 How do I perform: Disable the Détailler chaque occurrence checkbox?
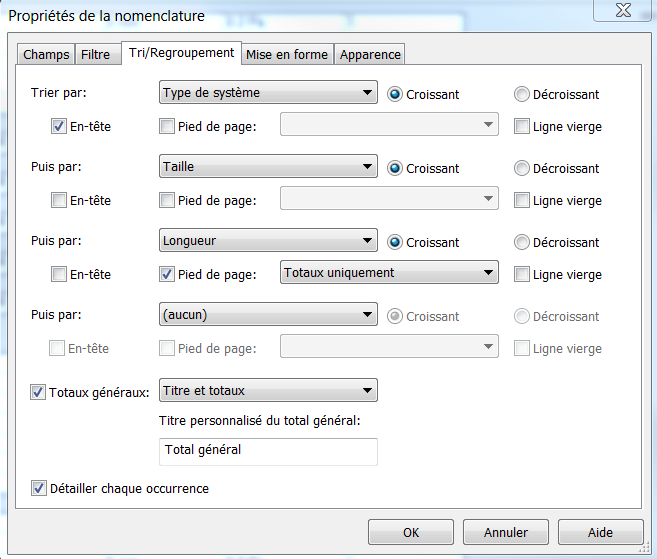39,489
